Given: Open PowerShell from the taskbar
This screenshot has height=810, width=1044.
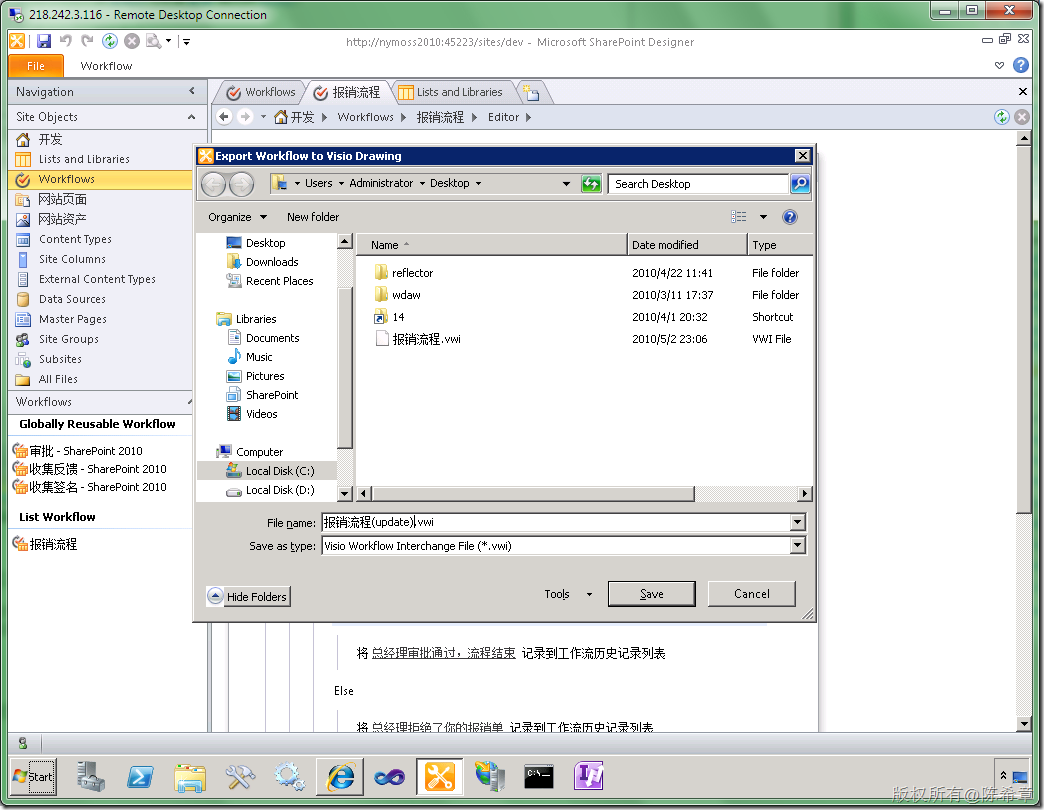Looking at the screenshot, I should [140, 777].
